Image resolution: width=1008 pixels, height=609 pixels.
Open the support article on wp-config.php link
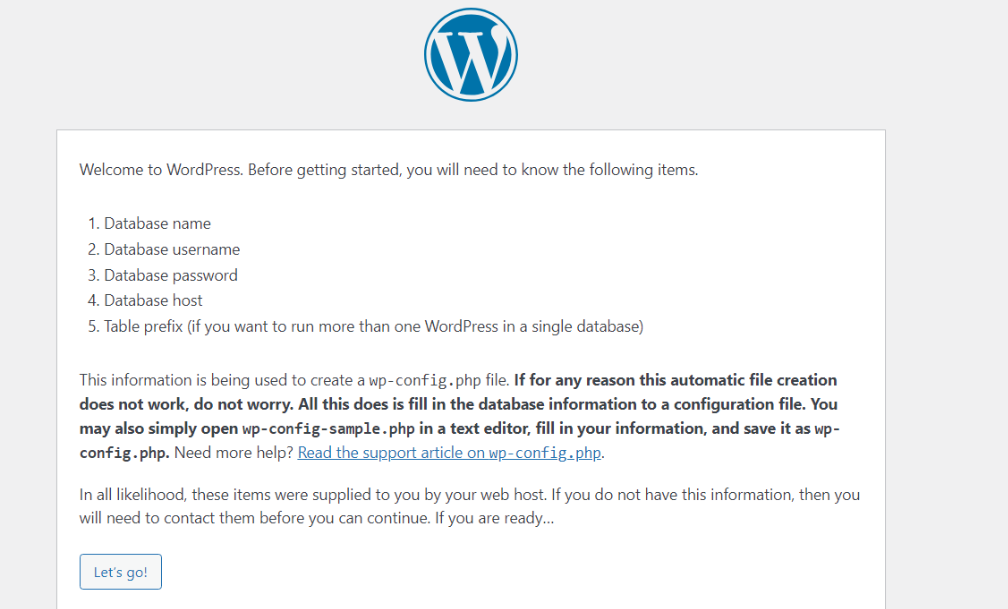449,452
